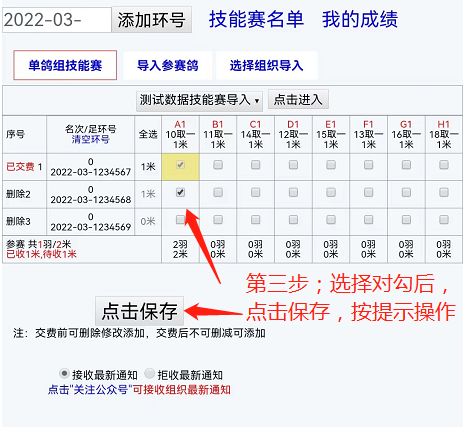Check the G1 box in row 删除3

click(406, 219)
